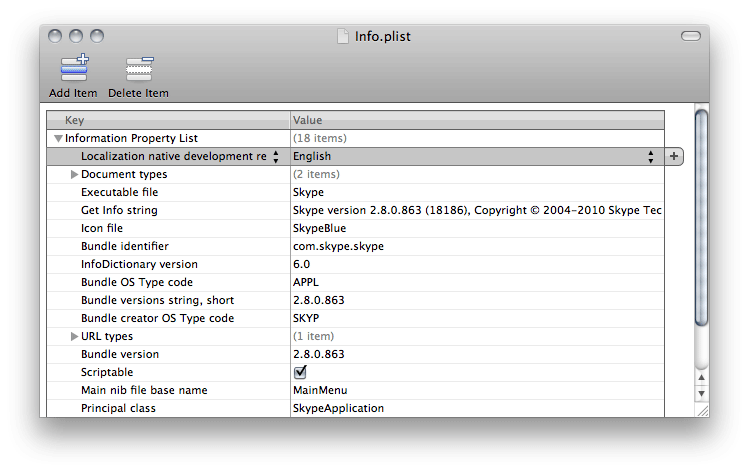Click the MainMenu value

tap(320, 390)
